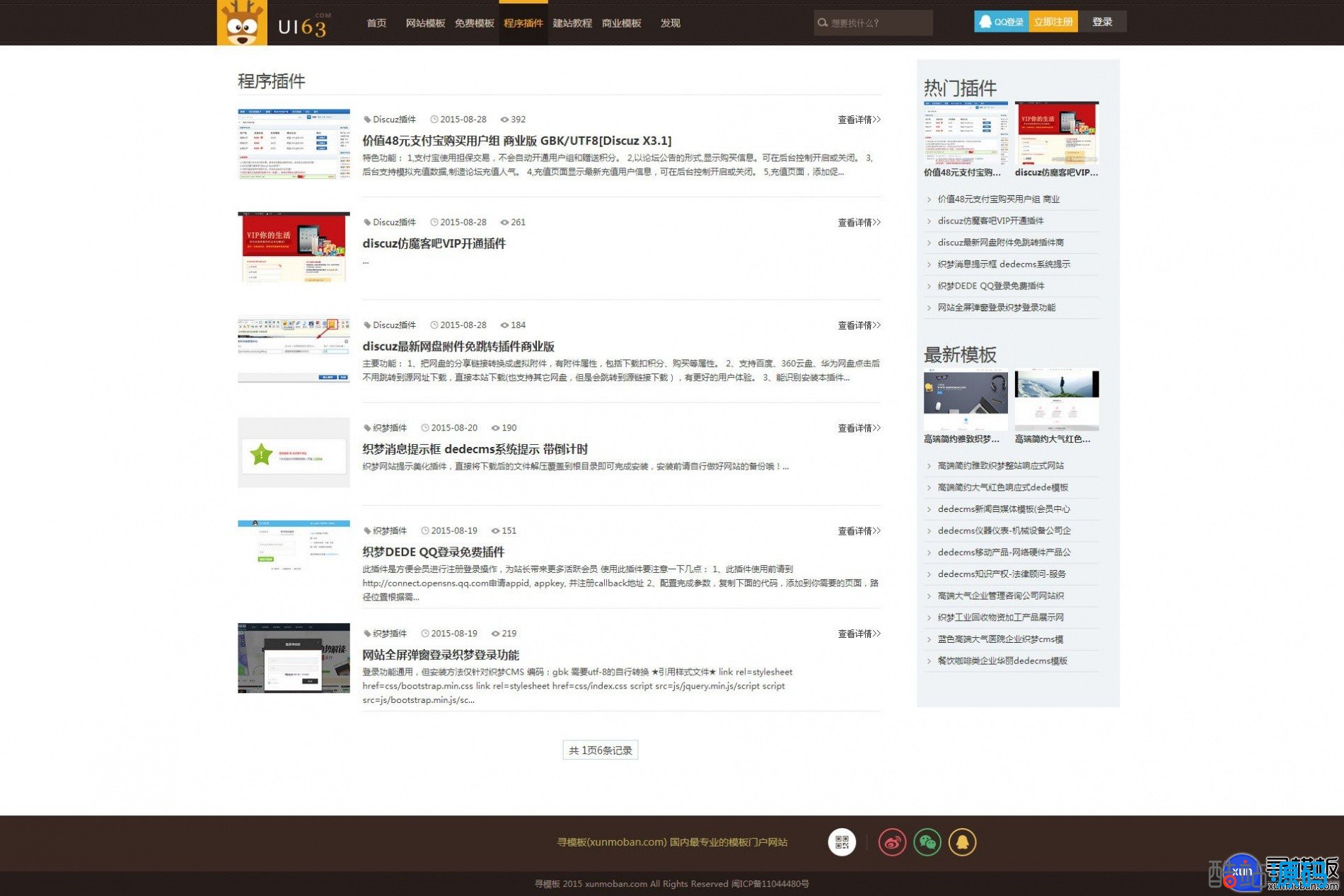Click the QQ登录 penguin button
This screenshot has height=896, width=1344.
click(1001, 22)
